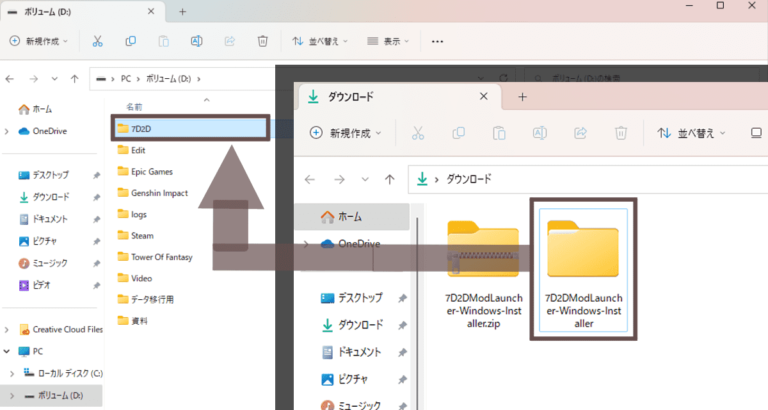Open ピクチャ in the Volume D window sidebar
The height and width of the screenshot is (410, 768).
[38, 241]
